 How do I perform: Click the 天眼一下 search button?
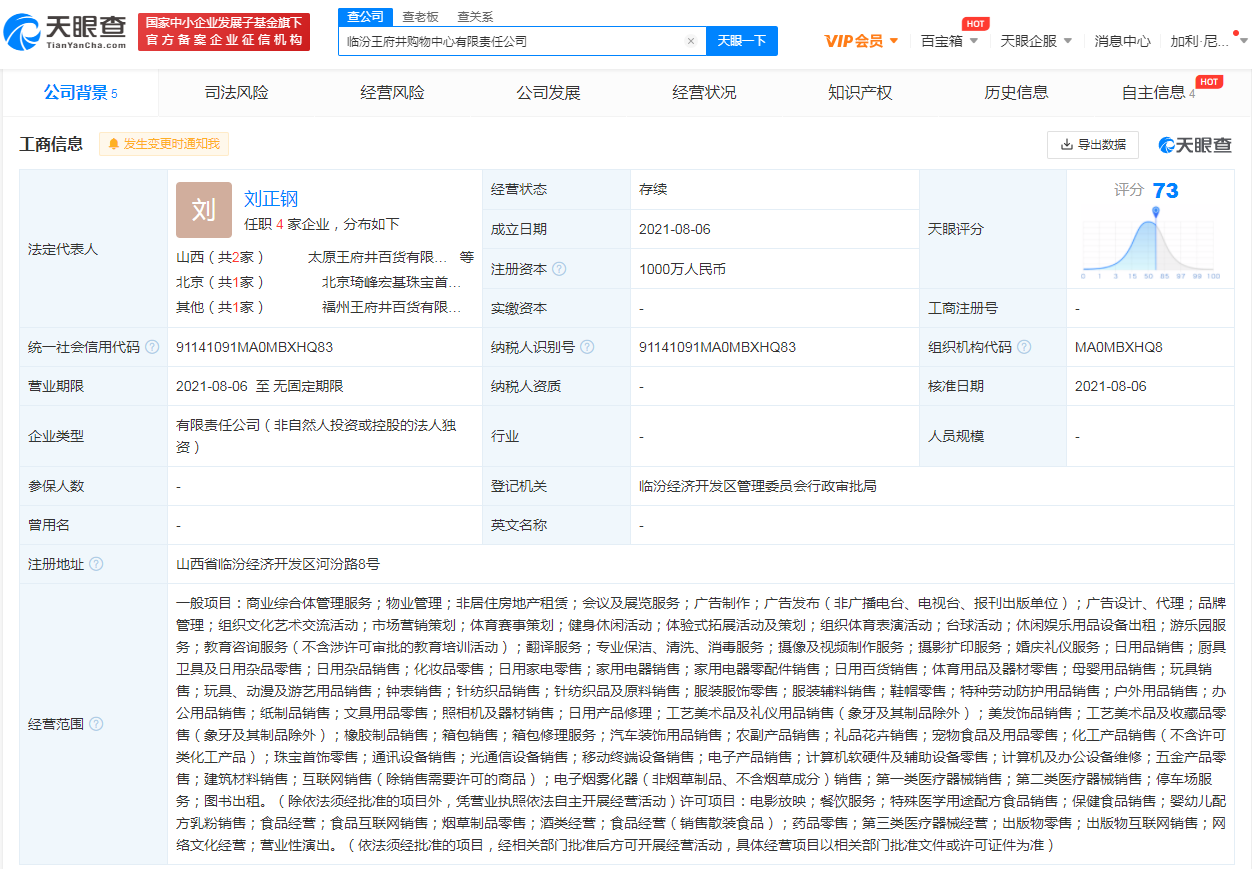pos(742,41)
